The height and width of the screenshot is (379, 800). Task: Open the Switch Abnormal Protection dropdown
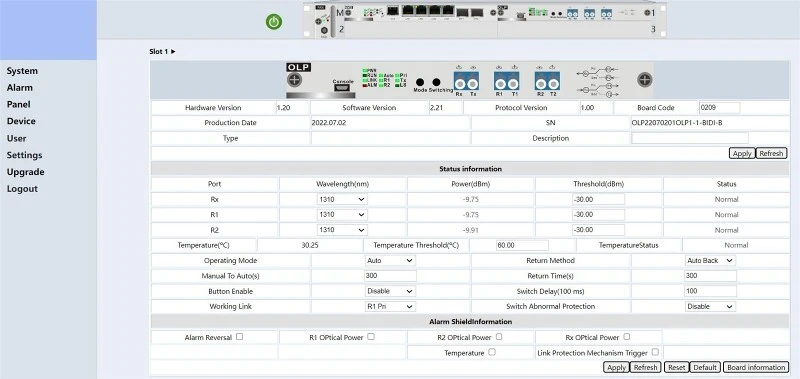click(x=710, y=307)
